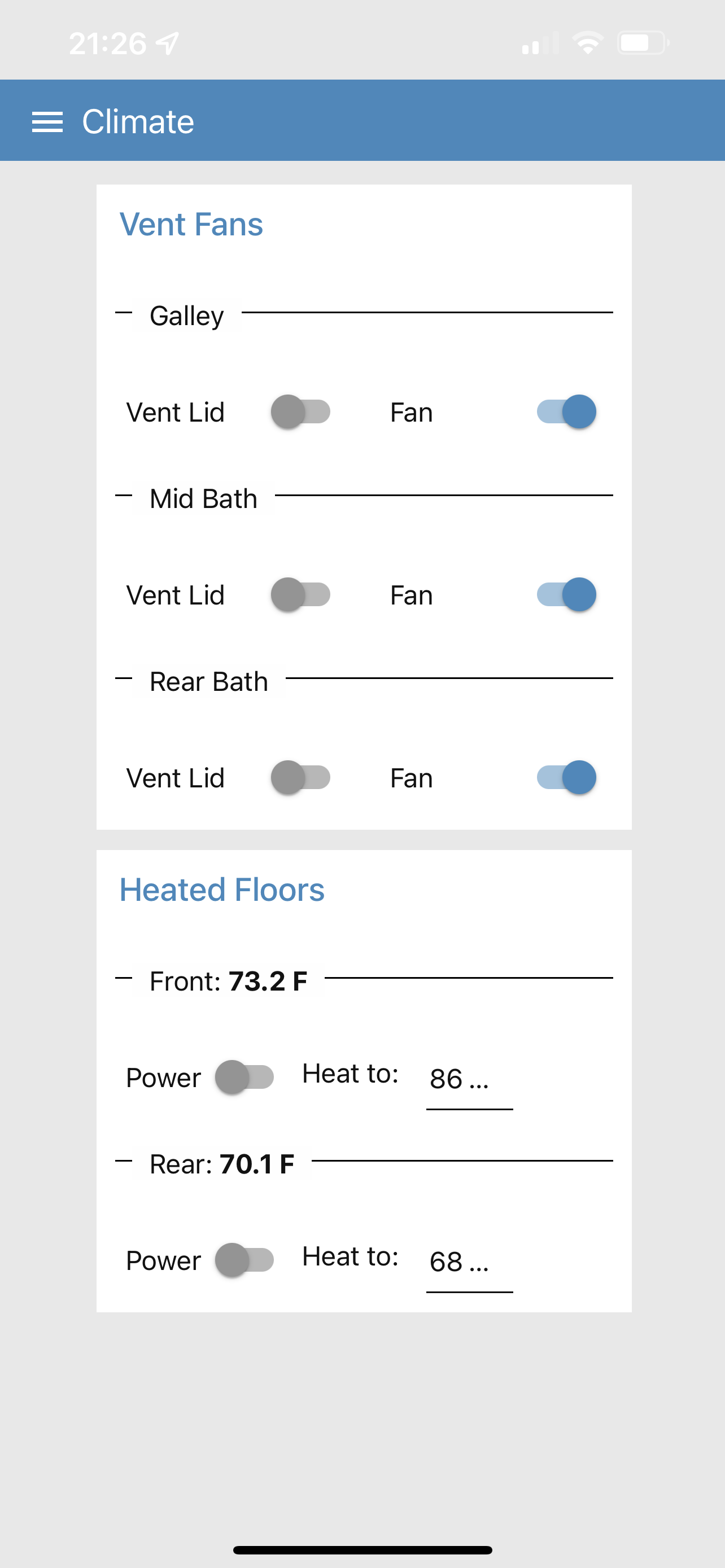Viewport: 725px width, 1568px height.
Task: Toggle the Mid Bath Vent Lid switch
Action: point(301,595)
